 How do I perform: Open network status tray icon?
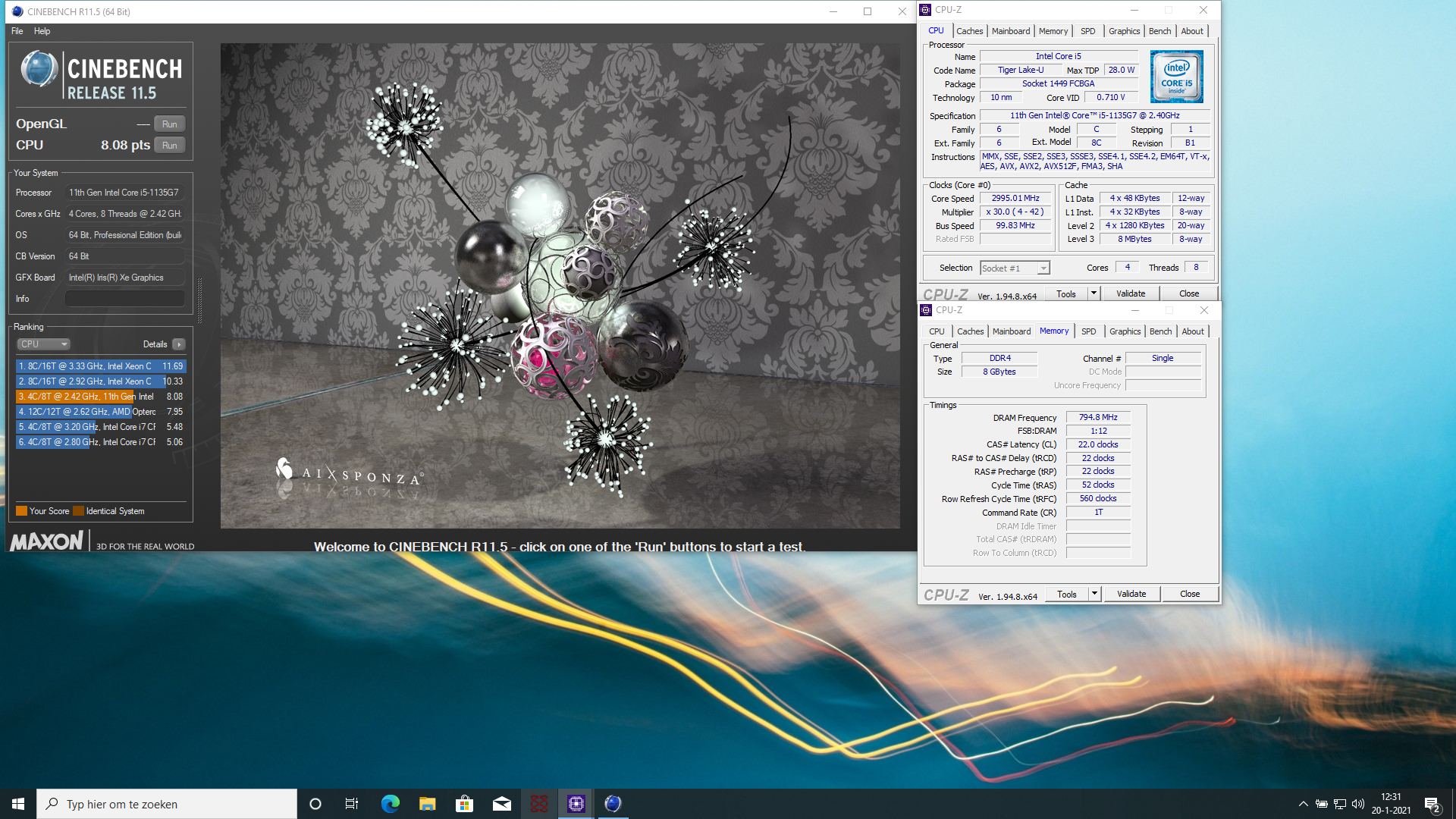(1339, 804)
